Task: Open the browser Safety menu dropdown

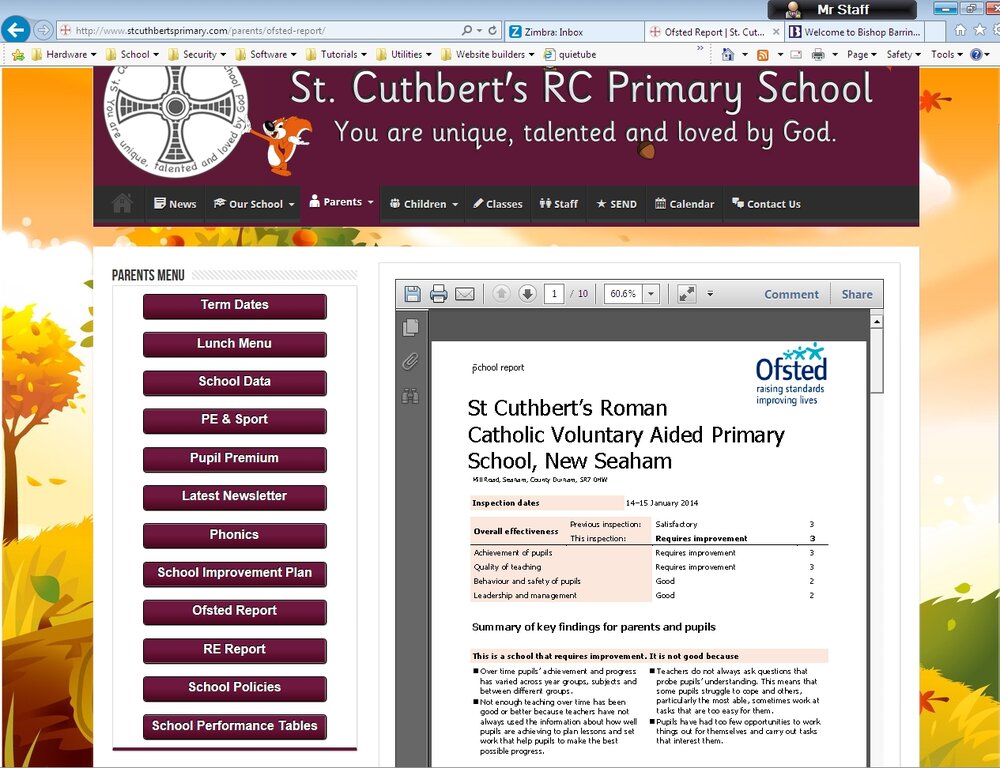Action: [903, 55]
